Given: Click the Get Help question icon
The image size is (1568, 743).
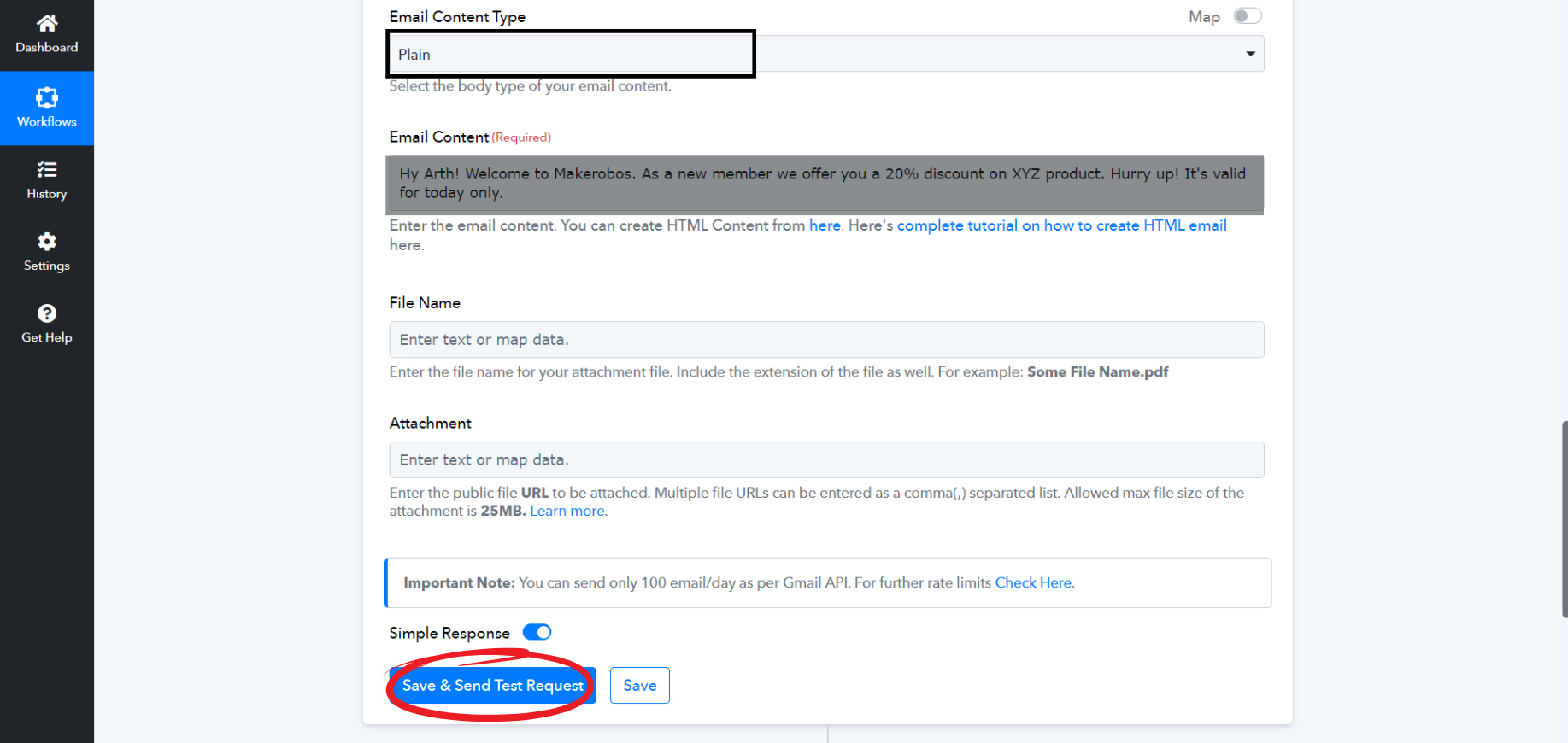Looking at the screenshot, I should click(47, 313).
